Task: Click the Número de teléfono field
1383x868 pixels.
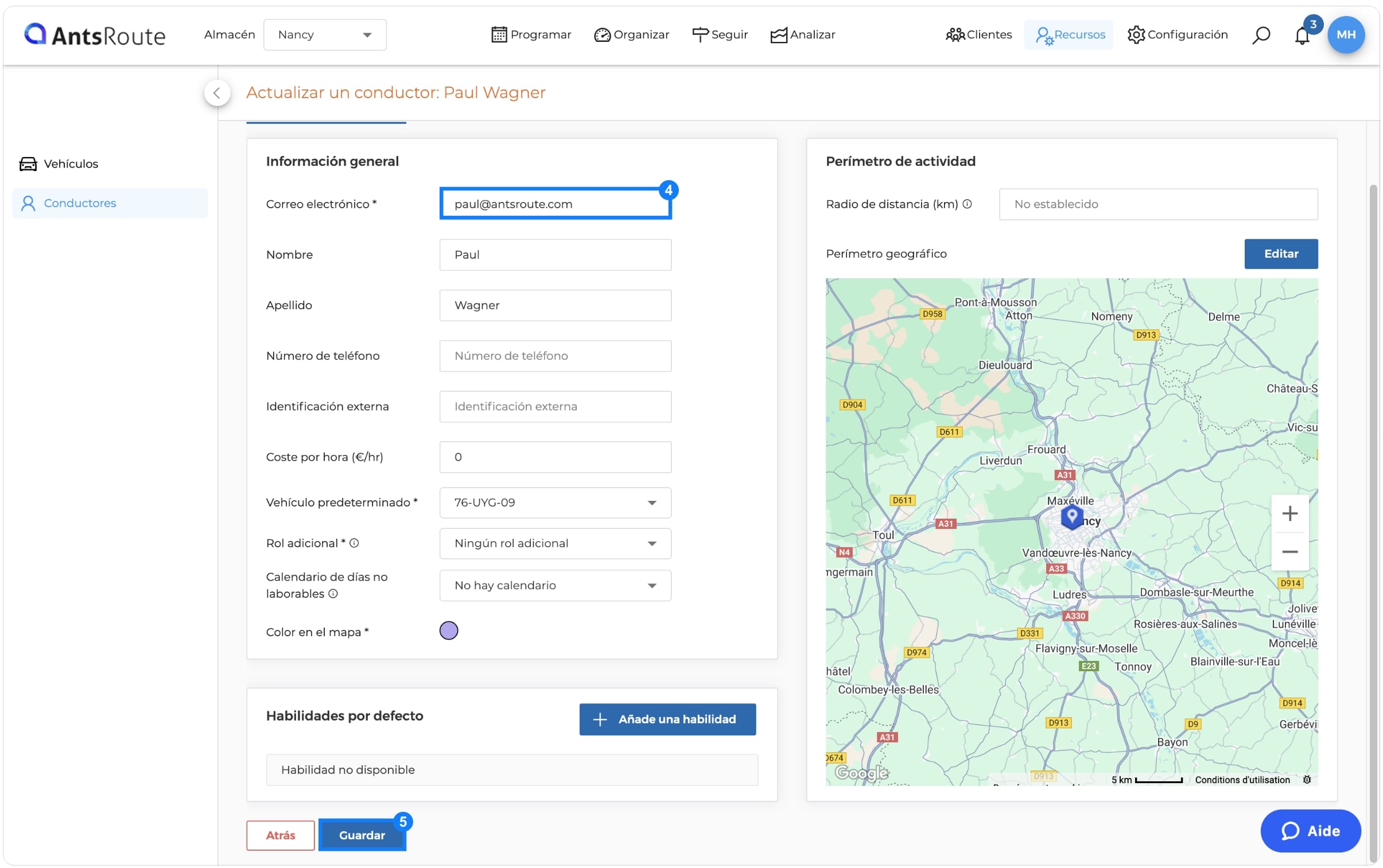Action: 555,355
